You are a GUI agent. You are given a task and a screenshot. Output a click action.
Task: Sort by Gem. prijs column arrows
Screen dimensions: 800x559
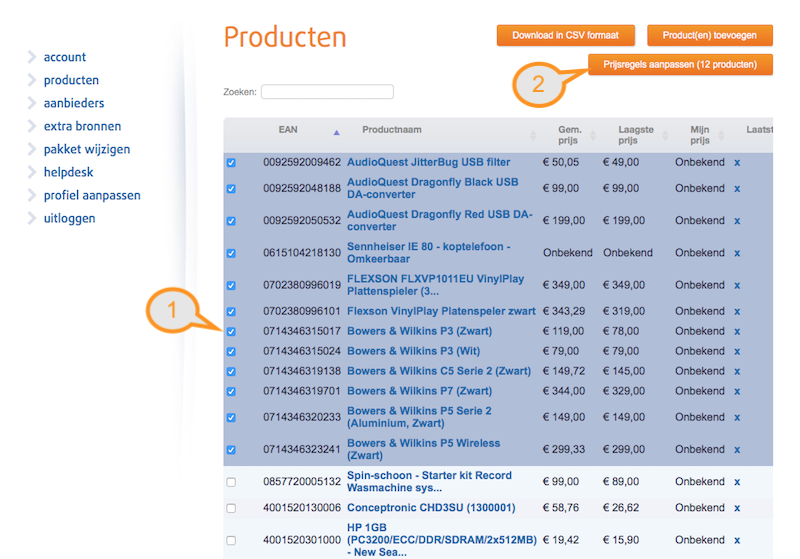tap(593, 135)
